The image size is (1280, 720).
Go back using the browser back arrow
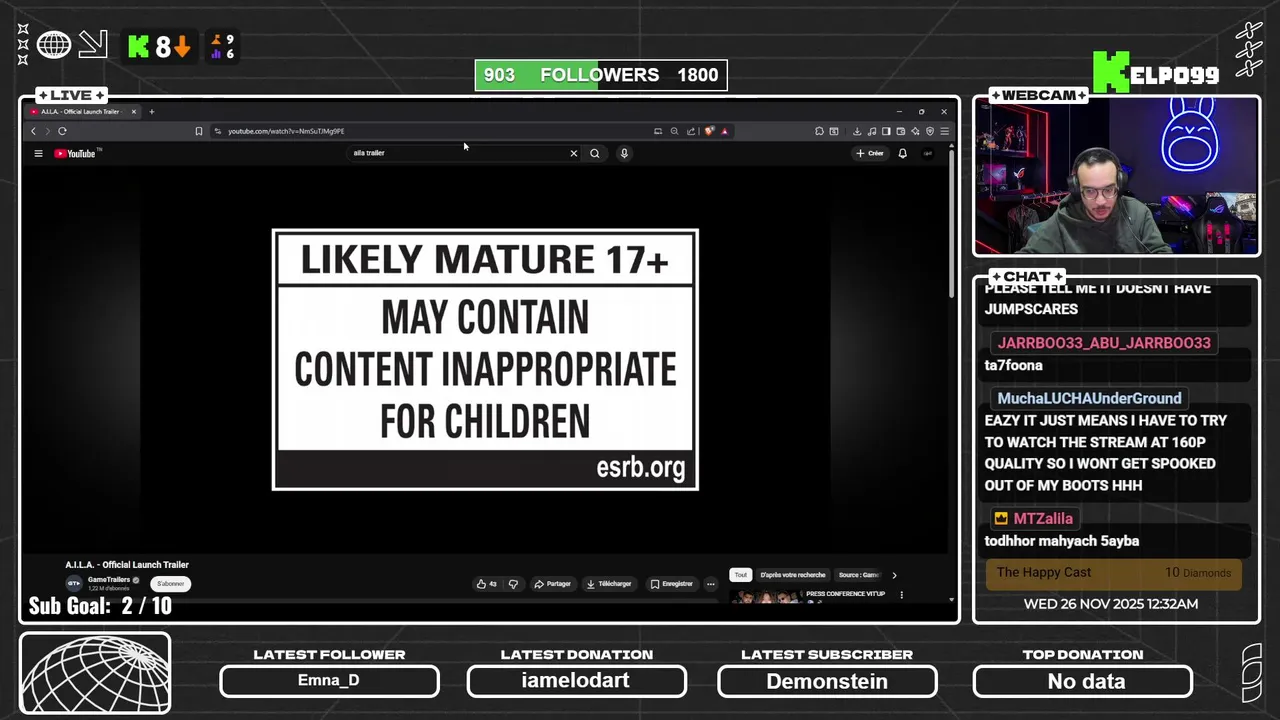33,131
